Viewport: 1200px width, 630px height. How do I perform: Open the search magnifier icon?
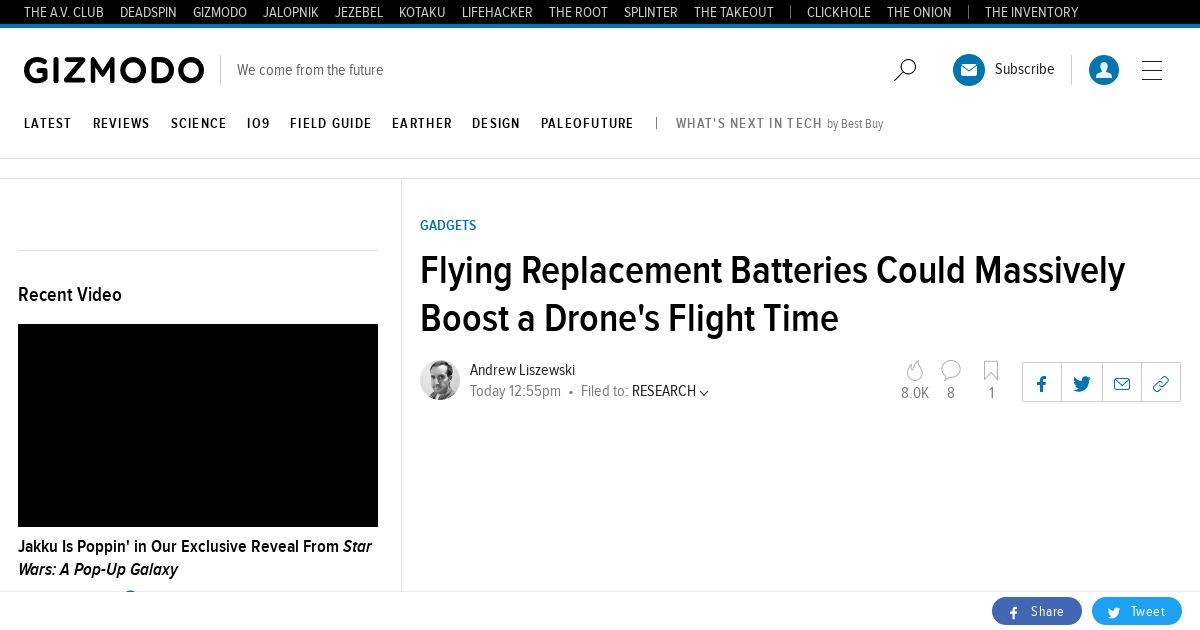pyautogui.click(x=905, y=70)
